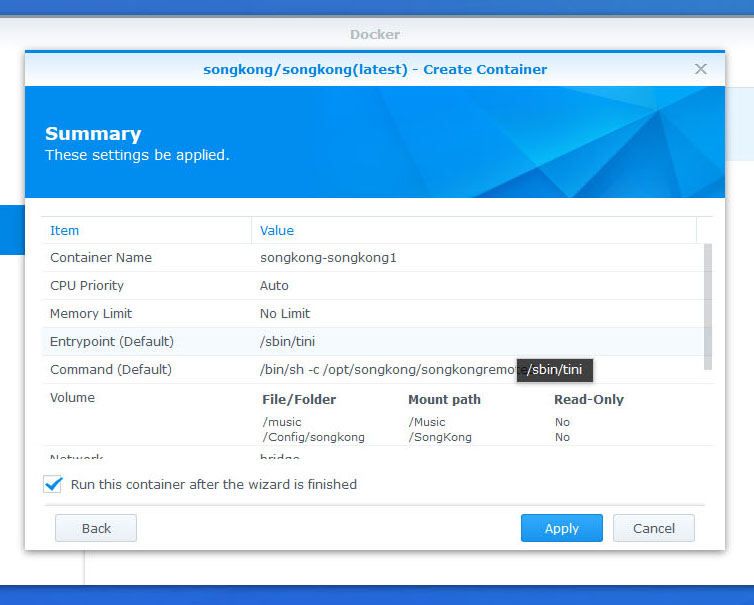Select the Container Name row label

[x=101, y=257]
